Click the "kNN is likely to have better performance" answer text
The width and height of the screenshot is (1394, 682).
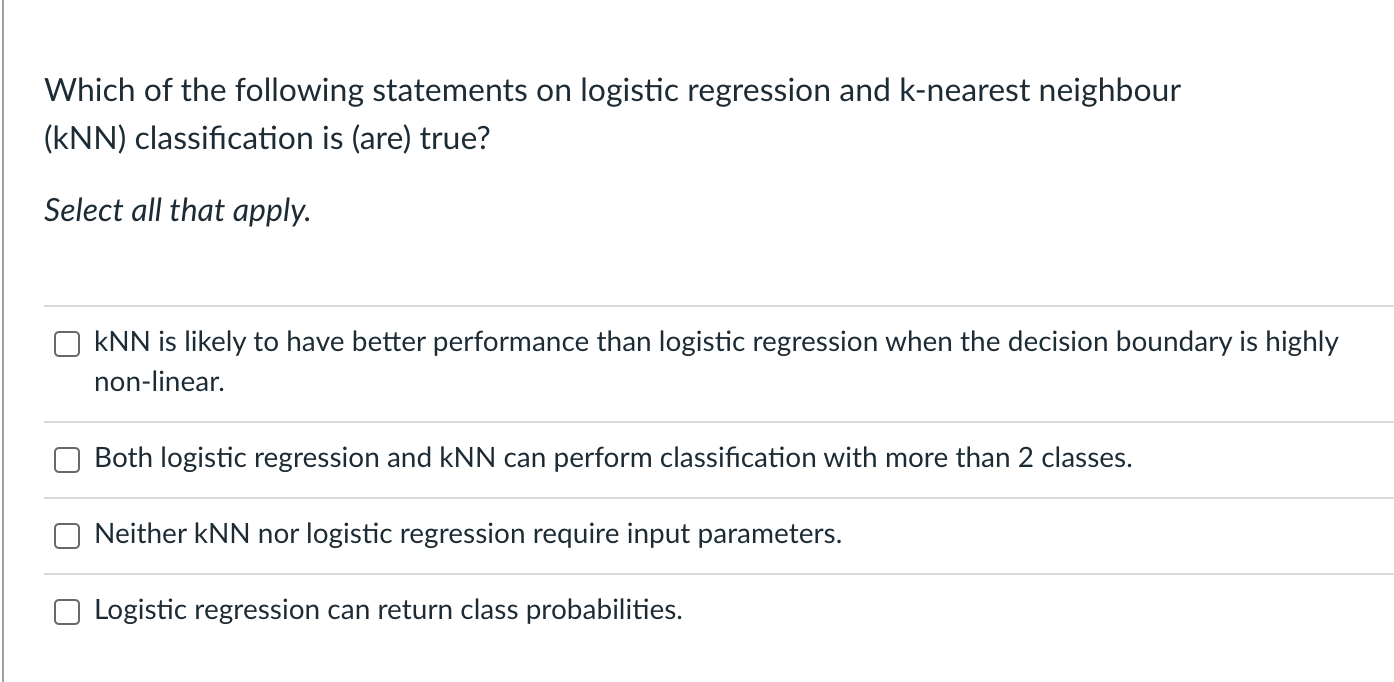point(716,361)
